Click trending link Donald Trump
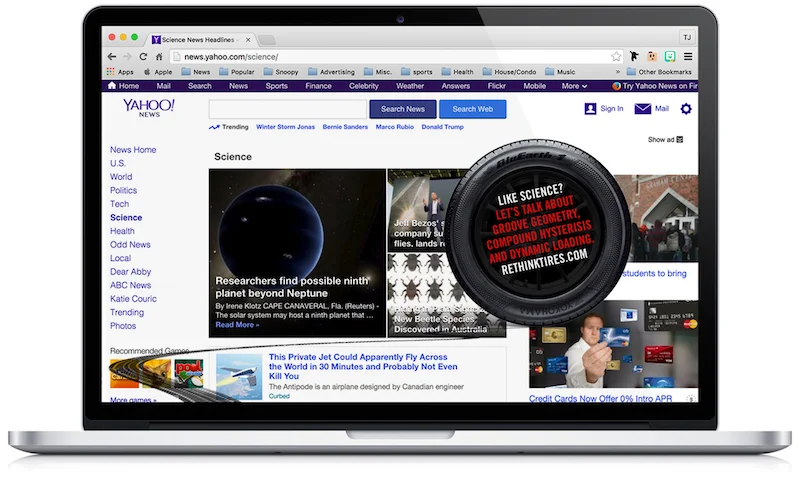800x482 pixels. [x=442, y=127]
